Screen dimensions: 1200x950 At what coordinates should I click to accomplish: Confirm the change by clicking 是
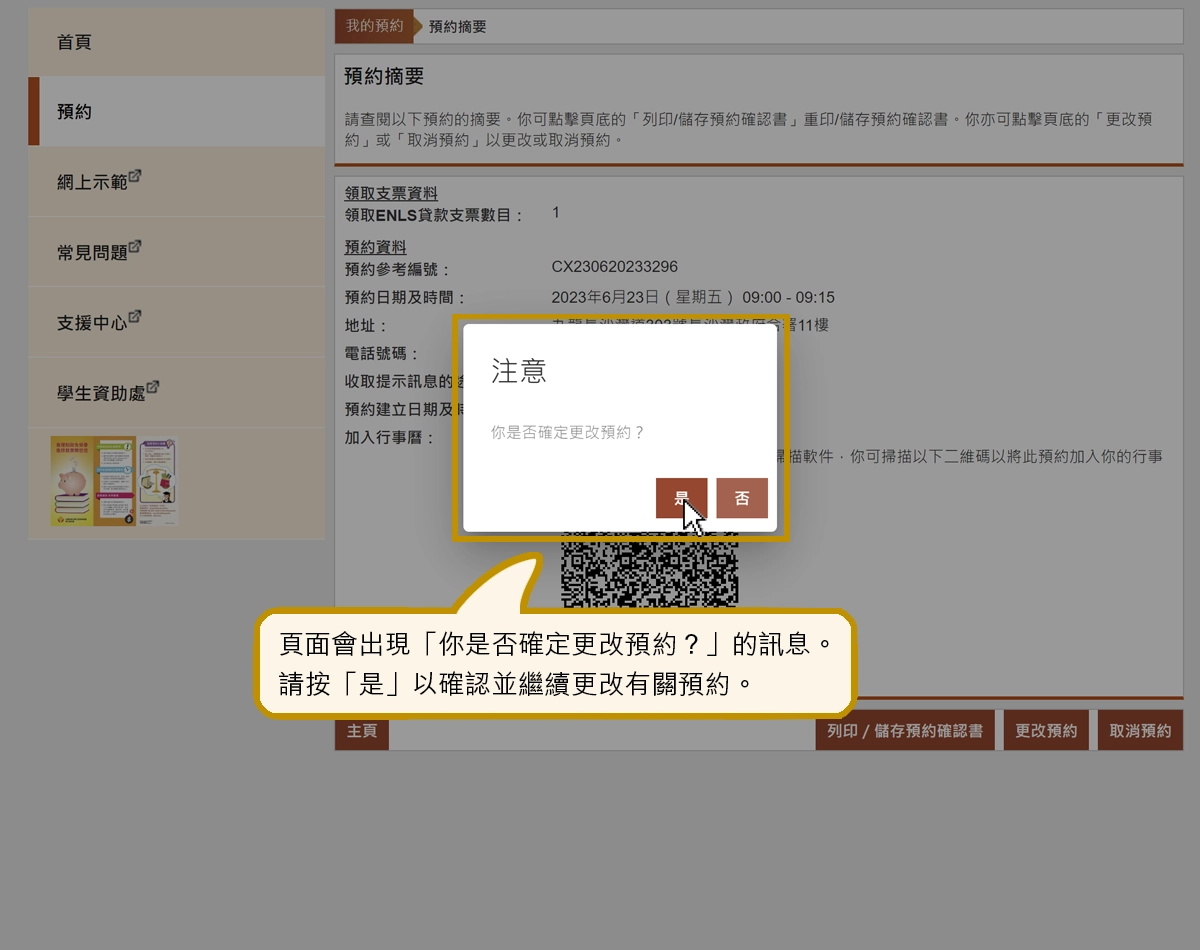(682, 497)
